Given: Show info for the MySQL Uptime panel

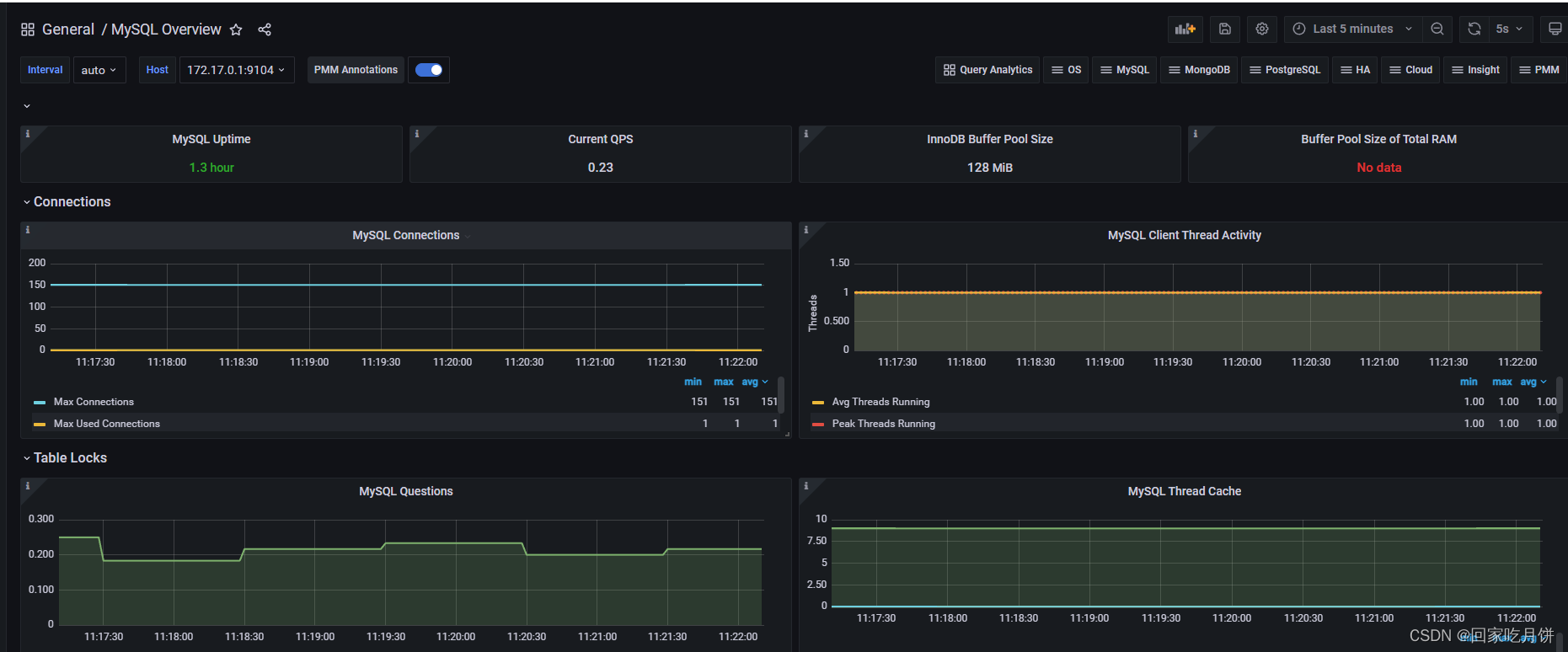Looking at the screenshot, I should (x=27, y=133).
